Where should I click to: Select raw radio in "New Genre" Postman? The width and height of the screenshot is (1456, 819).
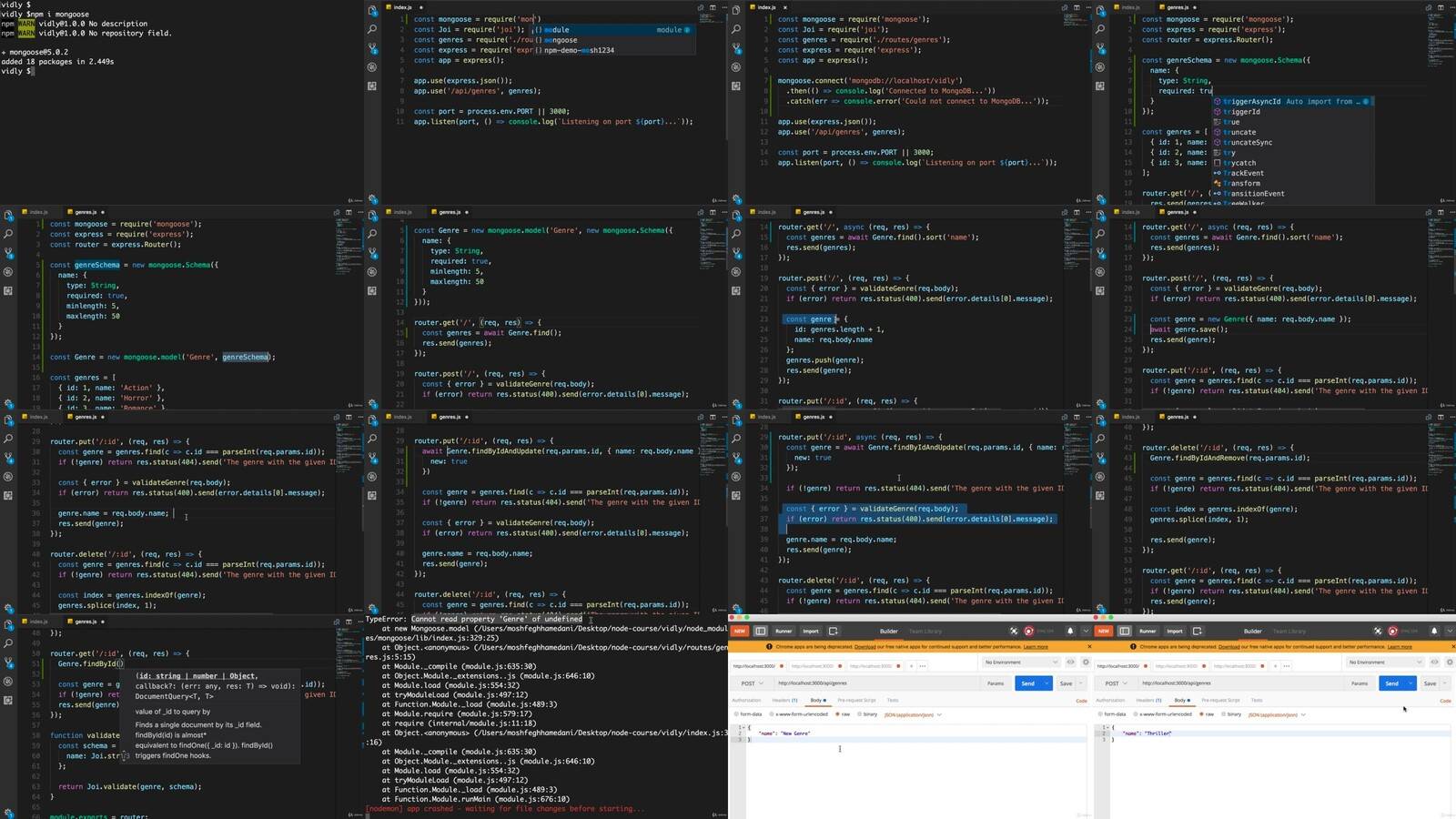[837, 714]
